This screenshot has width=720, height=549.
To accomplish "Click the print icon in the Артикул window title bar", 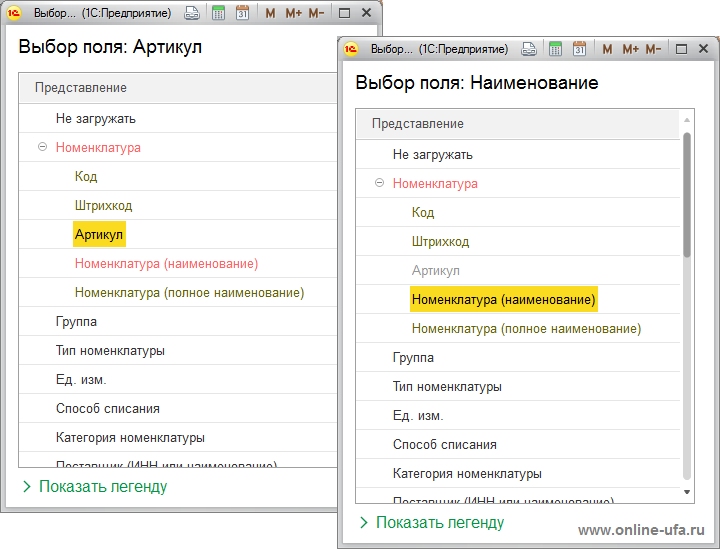I will 192,14.
